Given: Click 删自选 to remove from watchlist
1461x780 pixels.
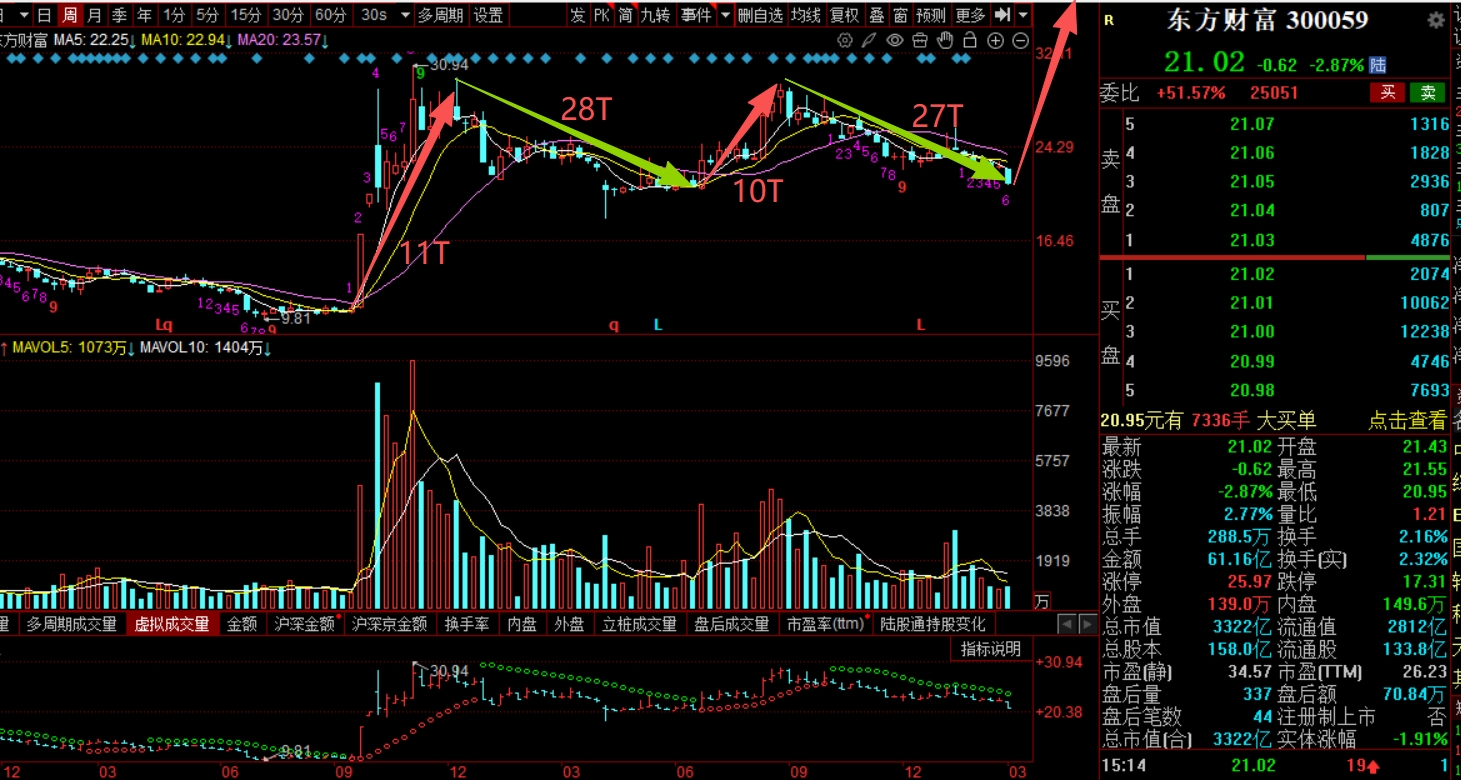Looking at the screenshot, I should pyautogui.click(x=760, y=15).
